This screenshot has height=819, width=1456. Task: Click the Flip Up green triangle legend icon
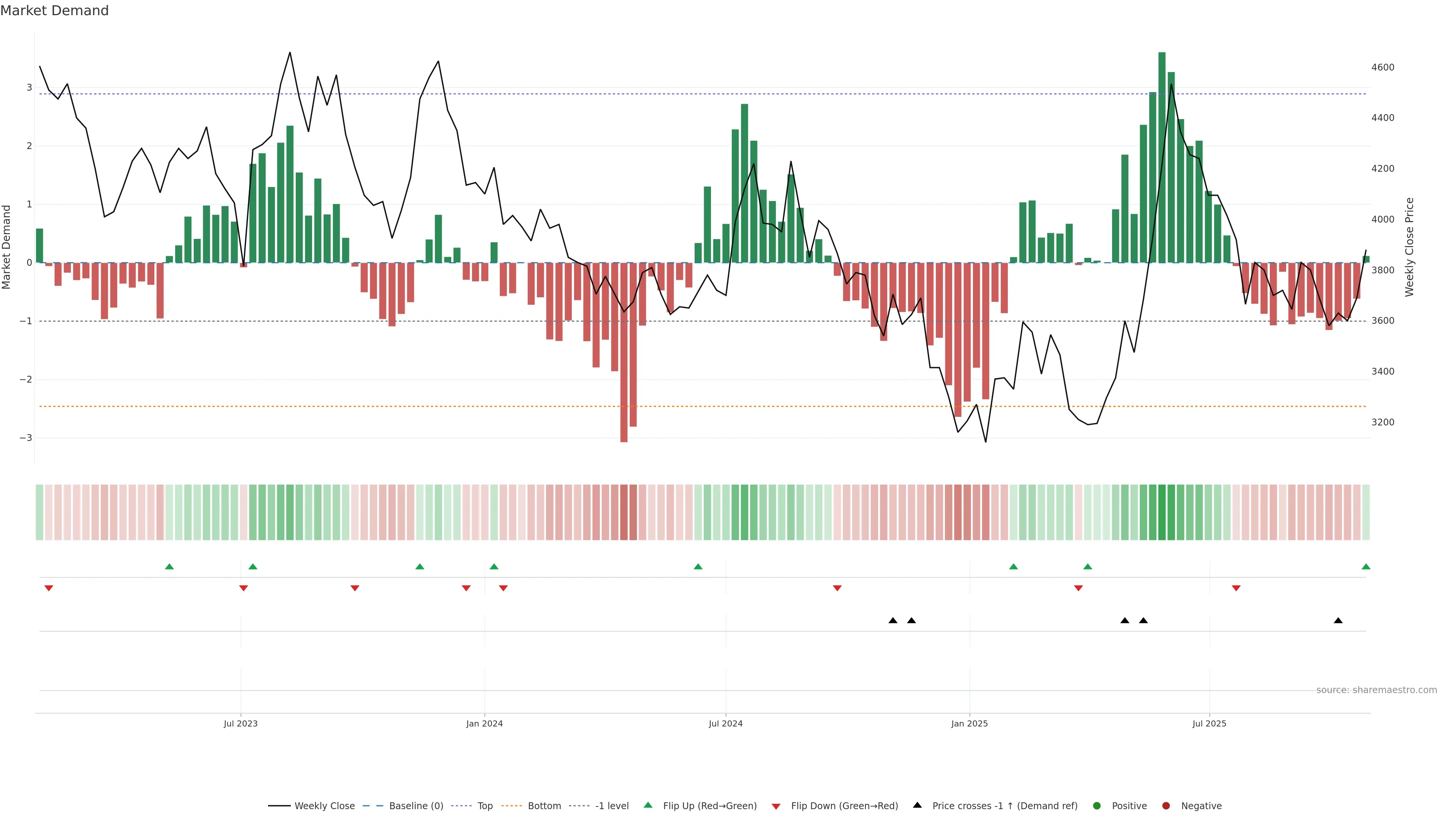pos(648,805)
